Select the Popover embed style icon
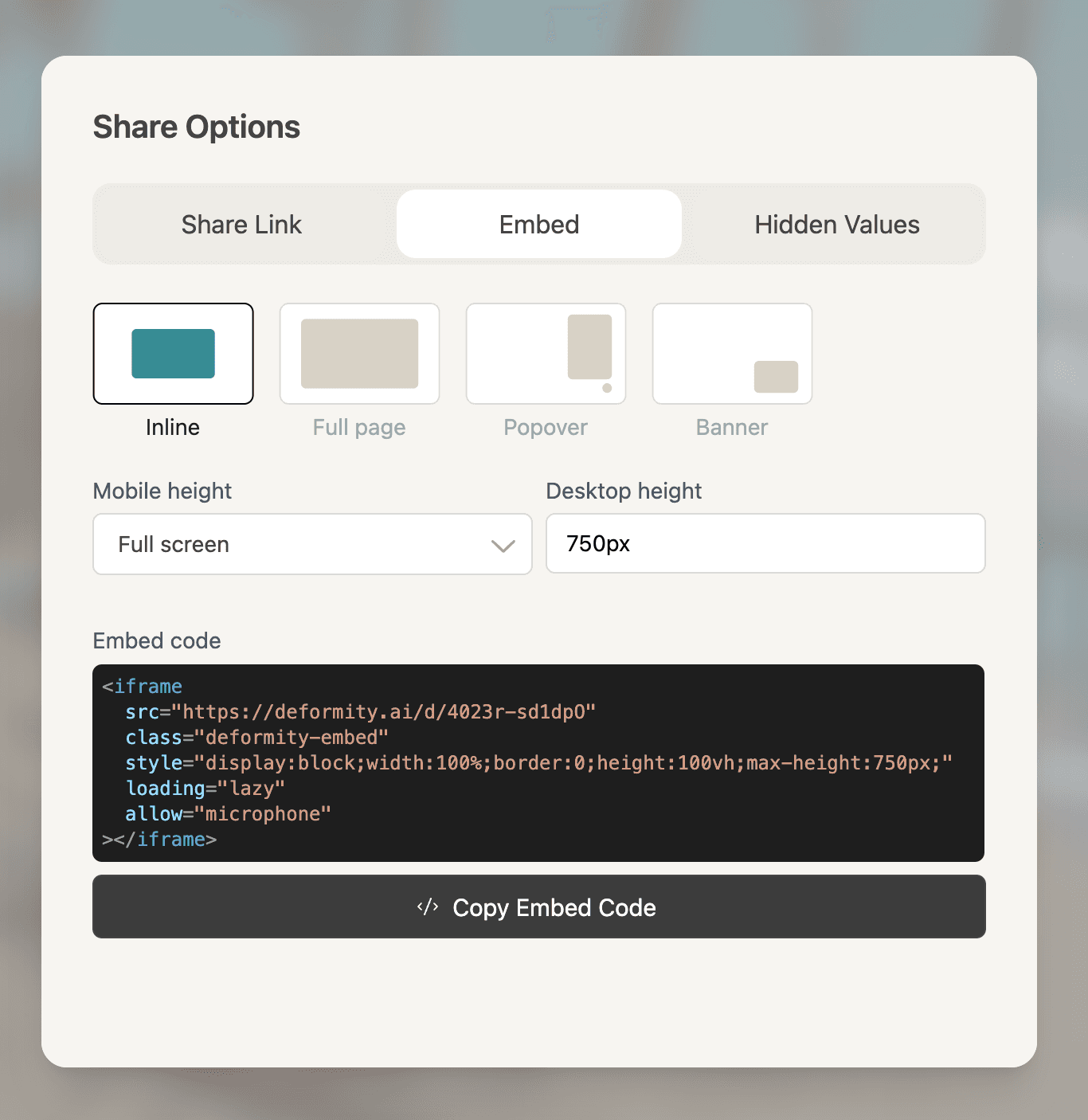The height and width of the screenshot is (1120, 1088). tap(546, 353)
